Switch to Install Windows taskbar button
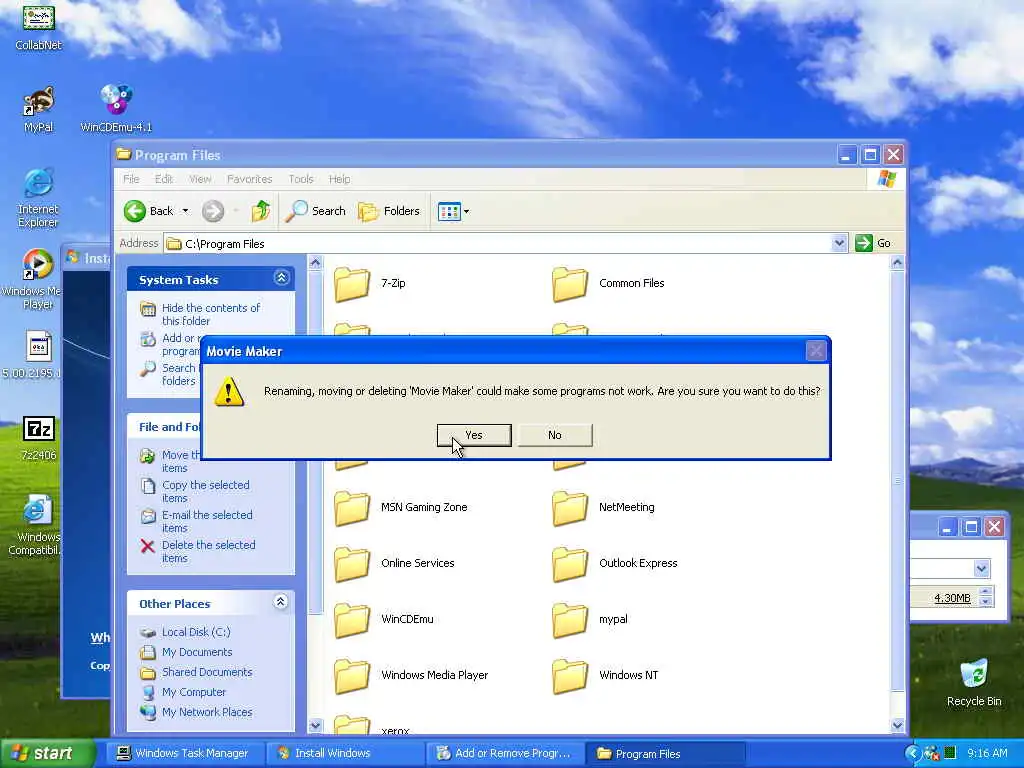Screen dimensions: 1024x768 point(345,754)
